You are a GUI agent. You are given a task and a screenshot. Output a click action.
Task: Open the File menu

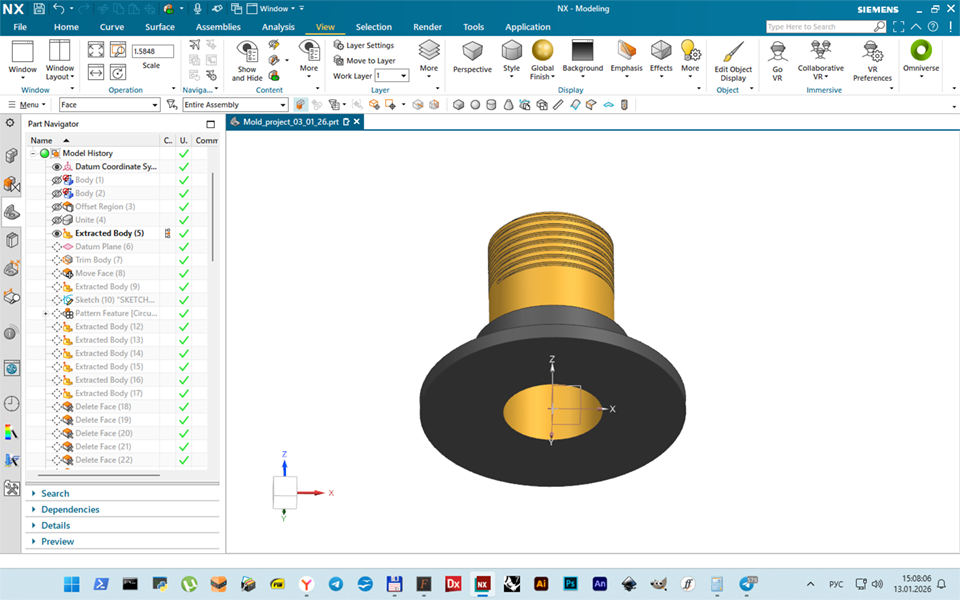(x=20, y=27)
